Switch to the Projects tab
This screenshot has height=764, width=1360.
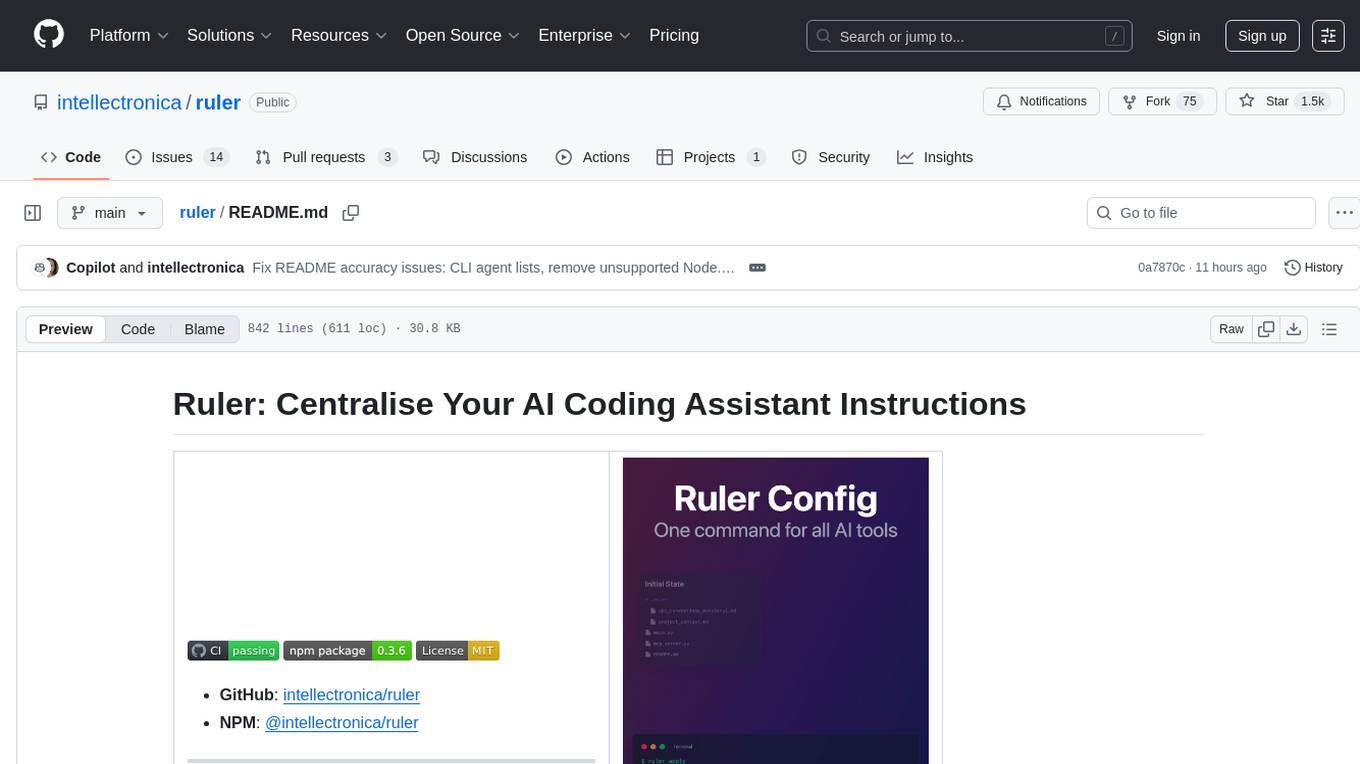711,157
